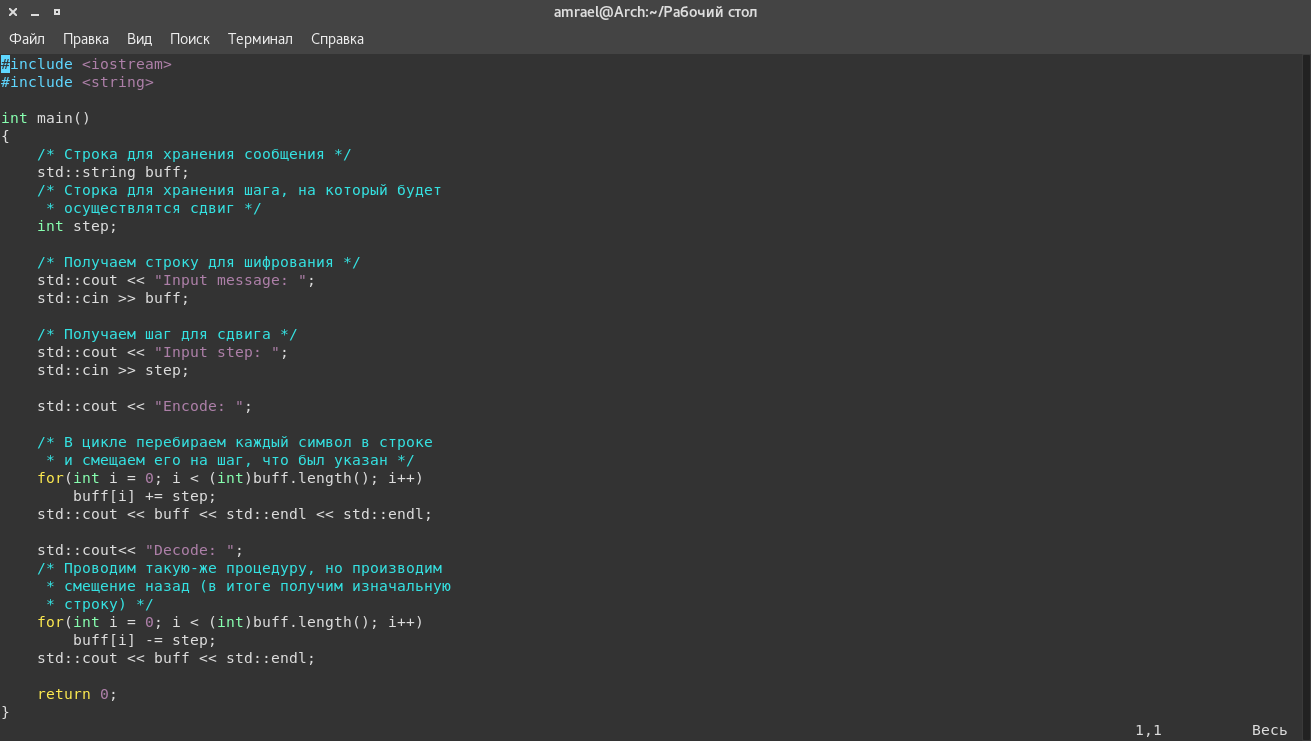Click the 'int main()' line
Viewport: 1311px width, 741px height.
pos(46,118)
